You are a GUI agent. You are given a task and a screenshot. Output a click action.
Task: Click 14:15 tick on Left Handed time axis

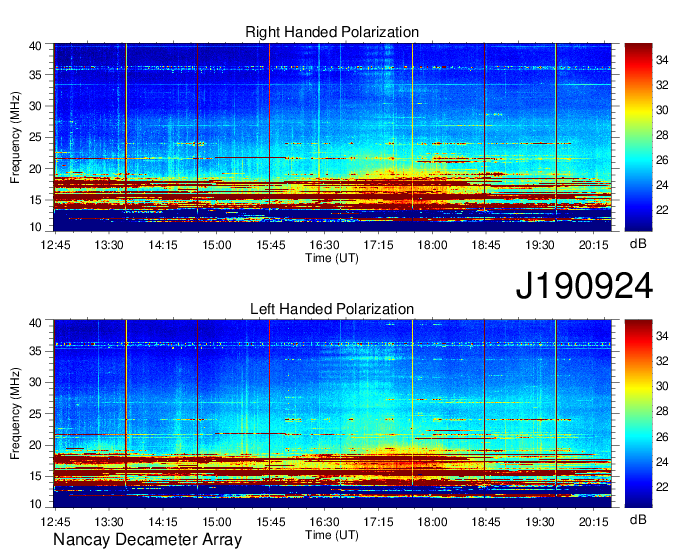coord(163,522)
